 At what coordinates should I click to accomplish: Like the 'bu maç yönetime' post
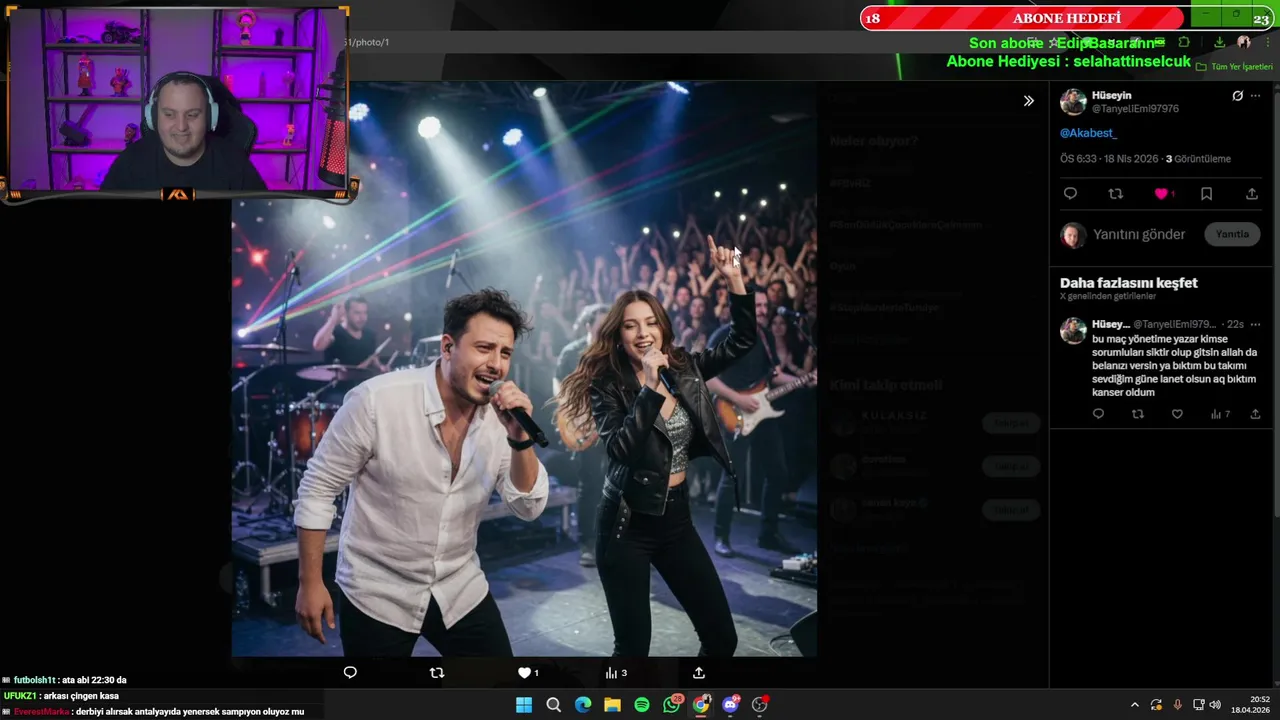1177,414
